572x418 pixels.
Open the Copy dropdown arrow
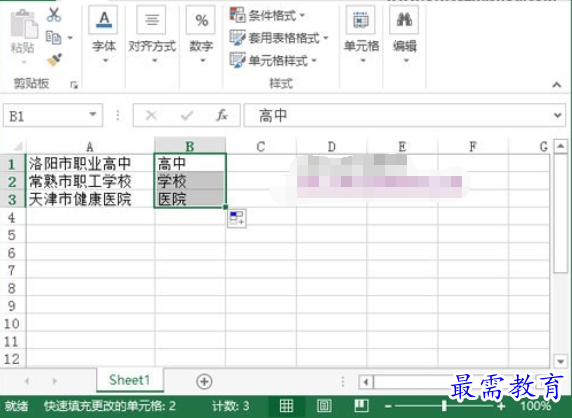coord(70,38)
